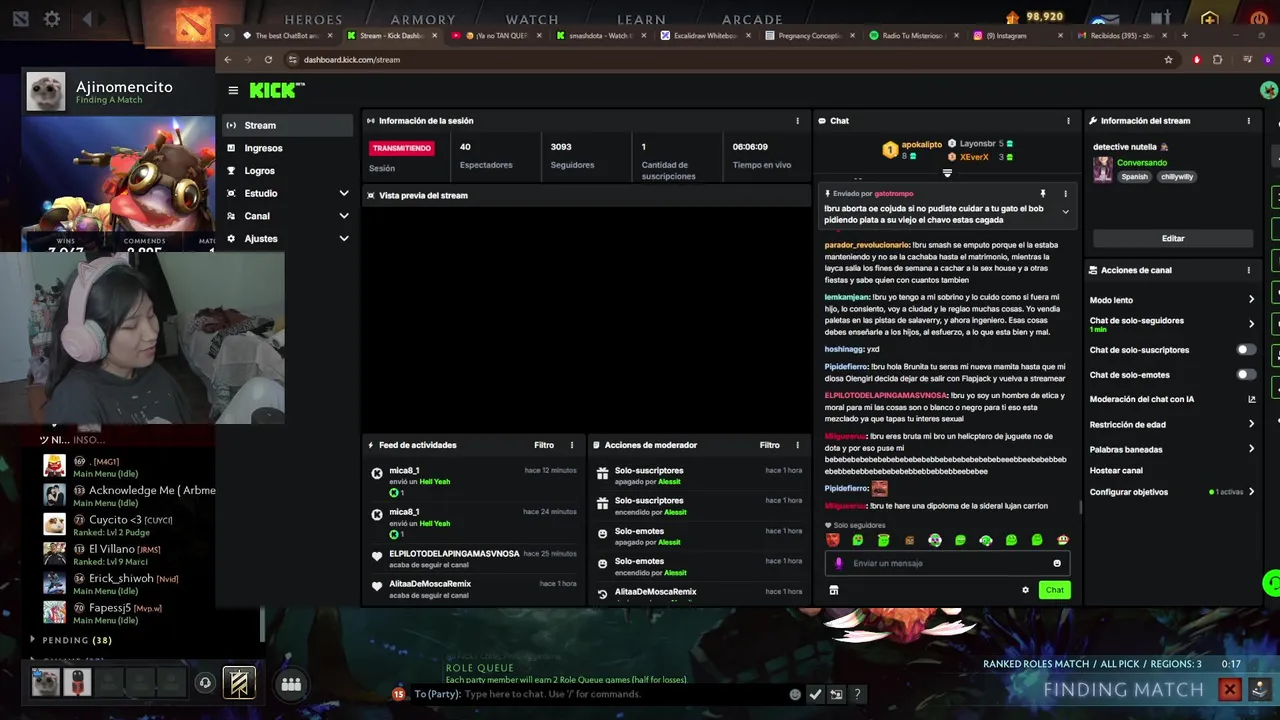Click the Dota voice headset icon
Screen dimensions: 1280x720
pyautogui.click(x=205, y=683)
